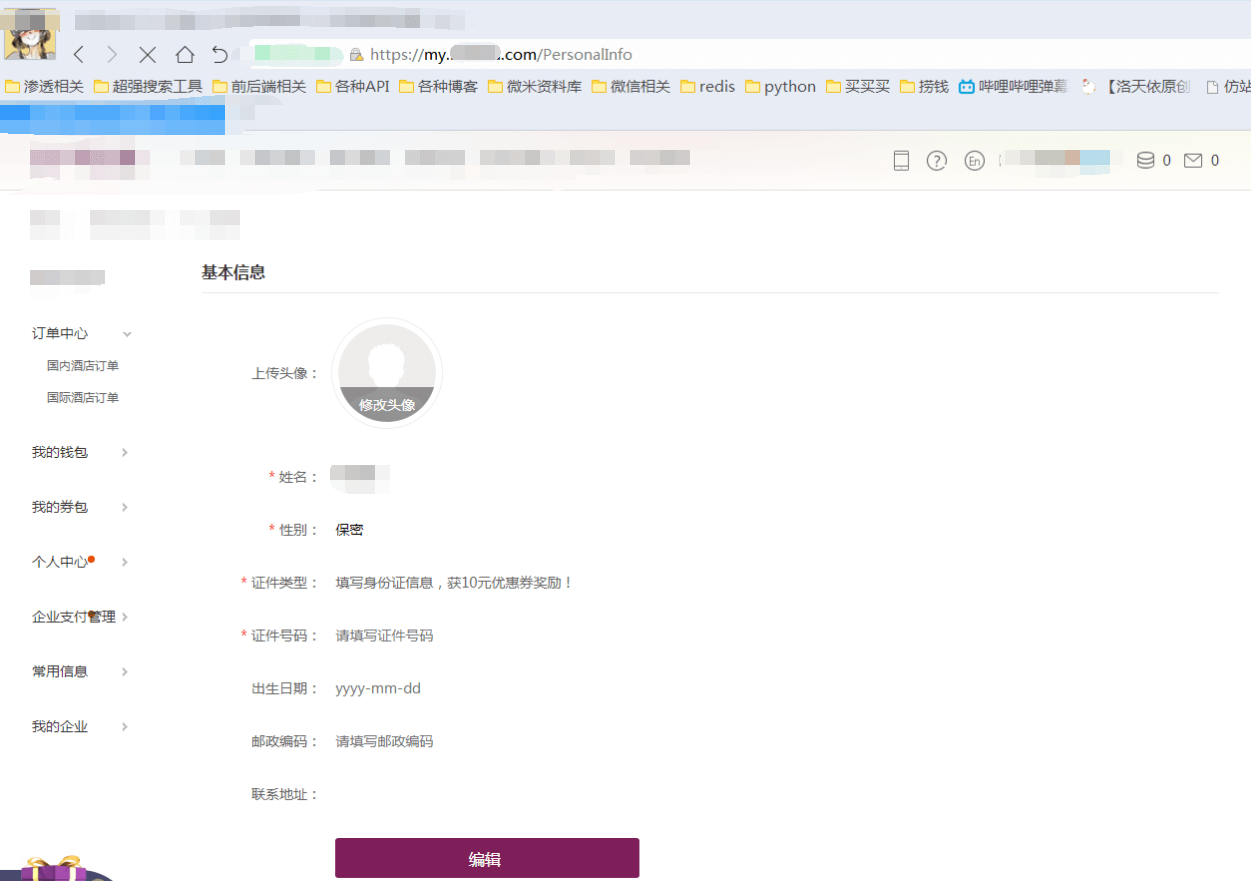1251x881 pixels.
Task: Click the undo/restore arrow icon in toolbar
Action: click(220, 54)
